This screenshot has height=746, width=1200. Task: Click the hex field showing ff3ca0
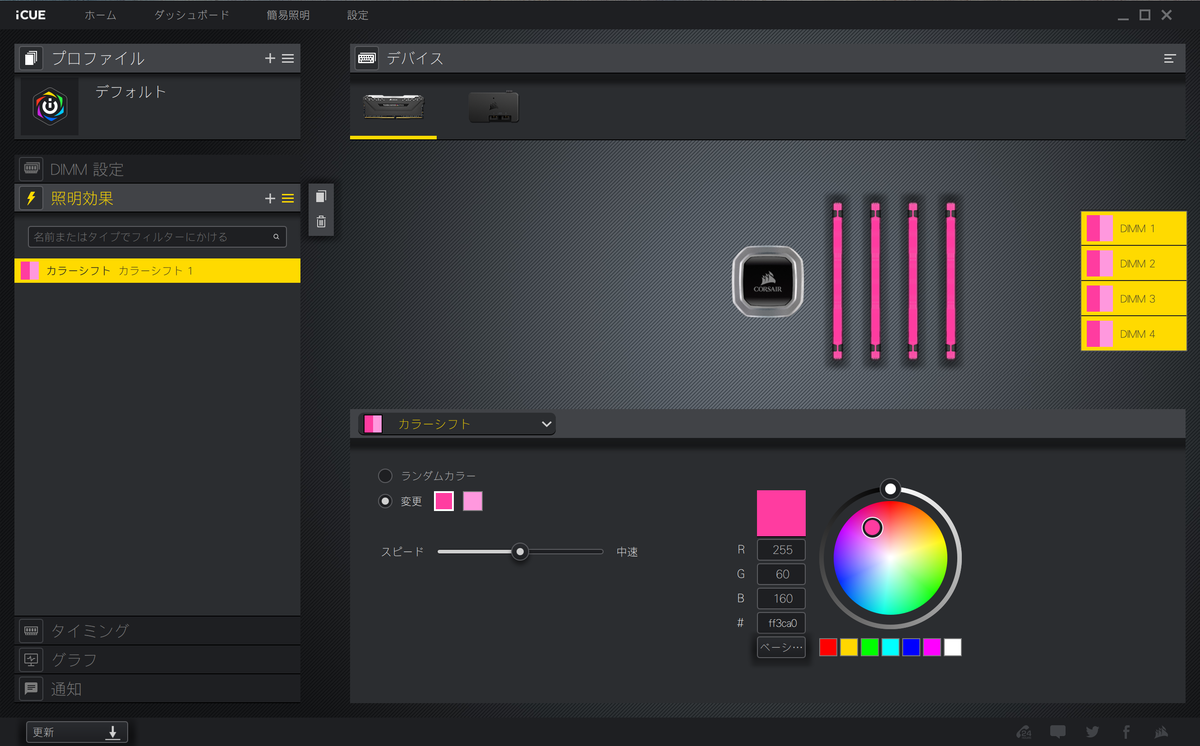click(781, 623)
